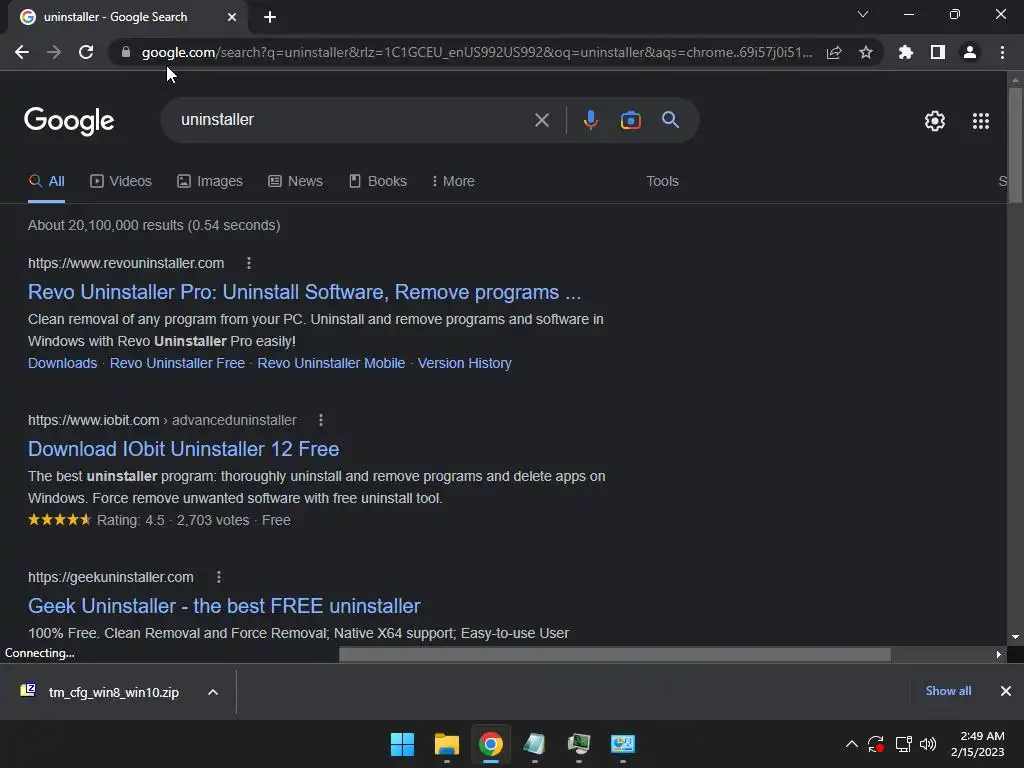The width and height of the screenshot is (1024, 768).
Task: Expand the More search filters
Action: pos(453,182)
